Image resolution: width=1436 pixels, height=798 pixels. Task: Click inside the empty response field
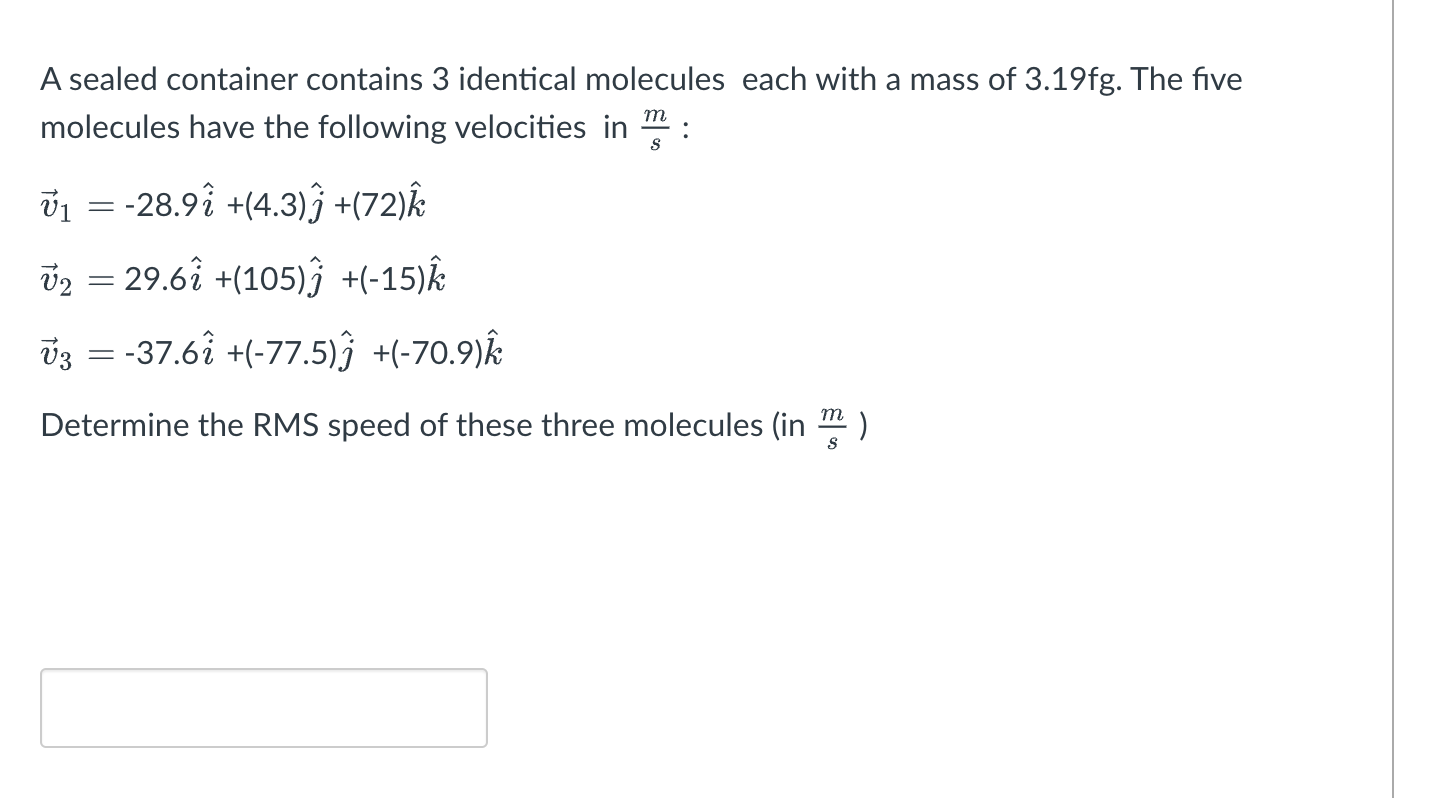(262, 707)
